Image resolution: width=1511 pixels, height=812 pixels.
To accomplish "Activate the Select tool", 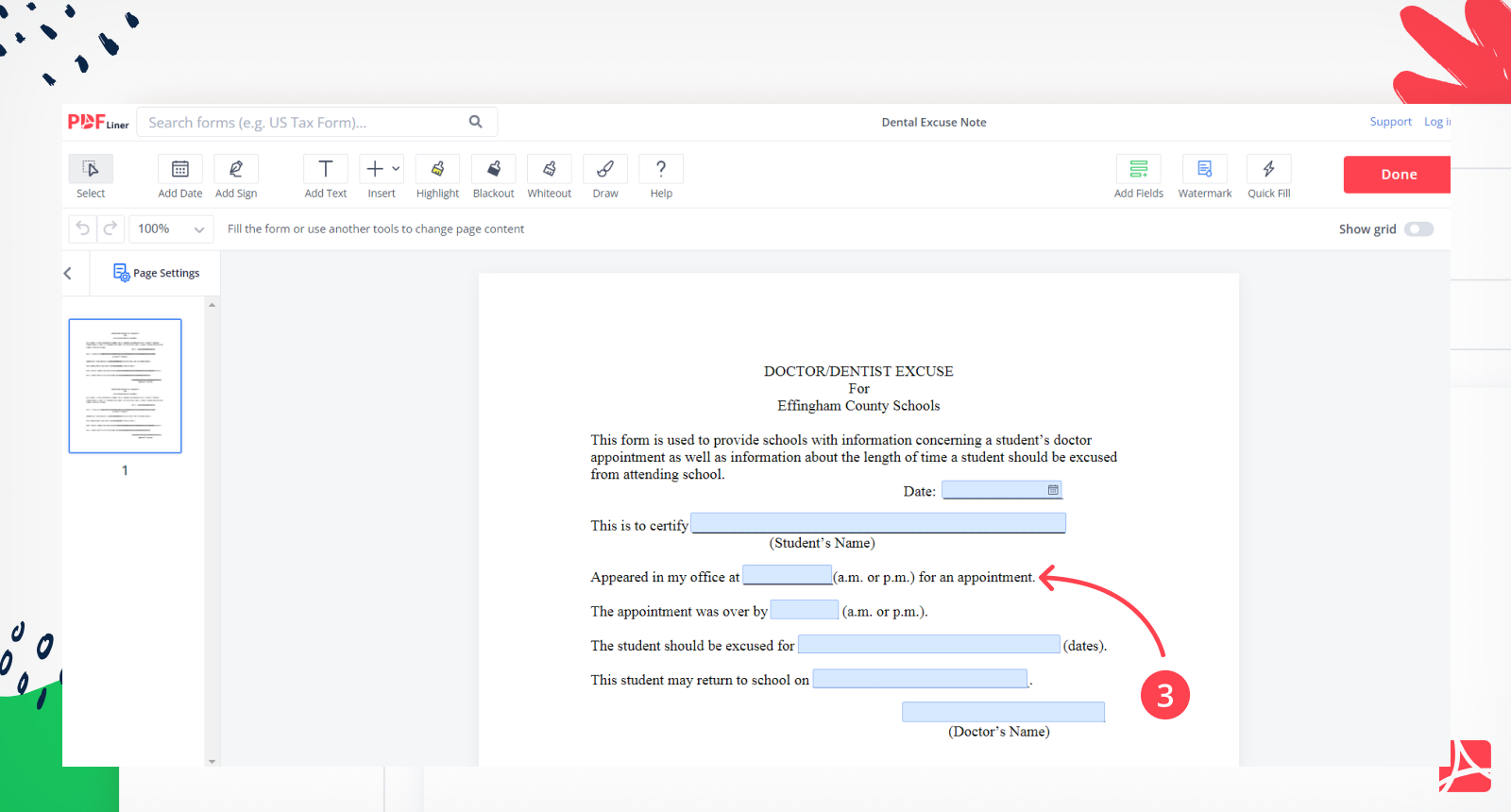I will tap(91, 177).
